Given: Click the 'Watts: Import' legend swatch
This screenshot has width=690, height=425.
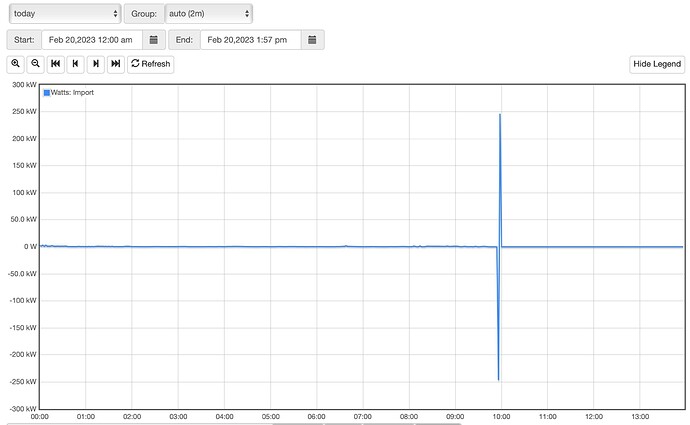Looking at the screenshot, I should (x=47, y=93).
